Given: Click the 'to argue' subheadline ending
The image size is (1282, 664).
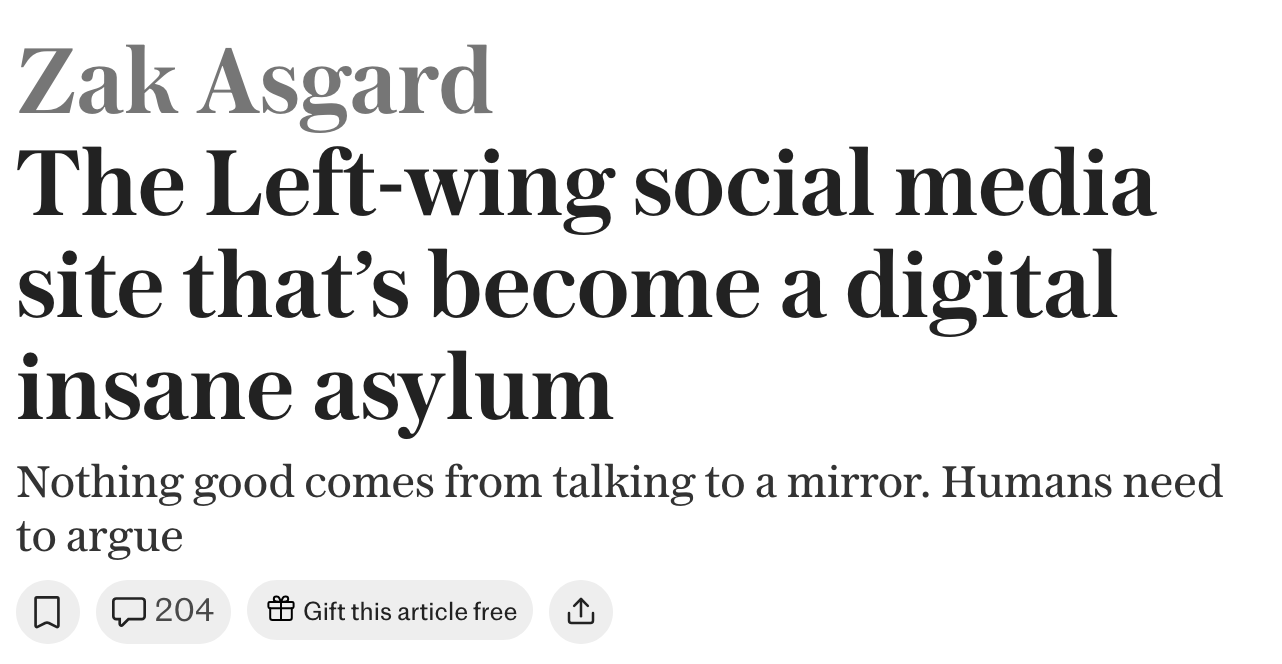Looking at the screenshot, I should 100,538.
